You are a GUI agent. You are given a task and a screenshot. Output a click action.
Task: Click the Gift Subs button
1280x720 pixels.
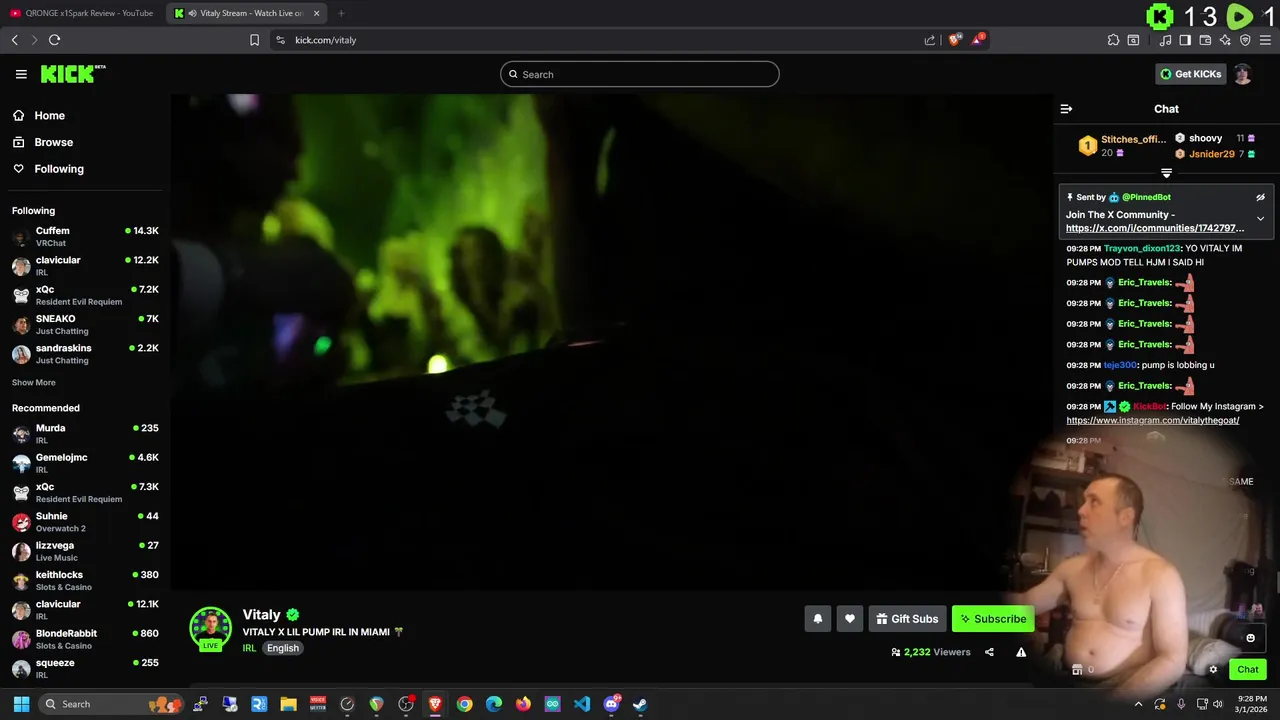[x=907, y=619]
